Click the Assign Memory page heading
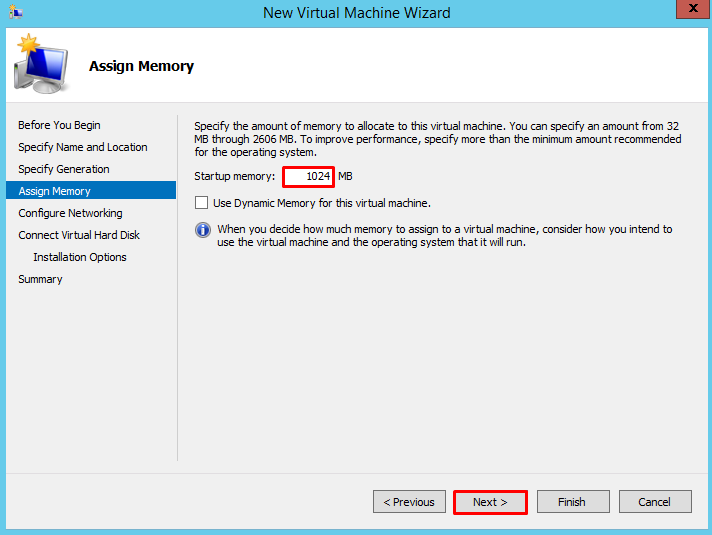Image resolution: width=712 pixels, height=535 pixels. click(141, 66)
